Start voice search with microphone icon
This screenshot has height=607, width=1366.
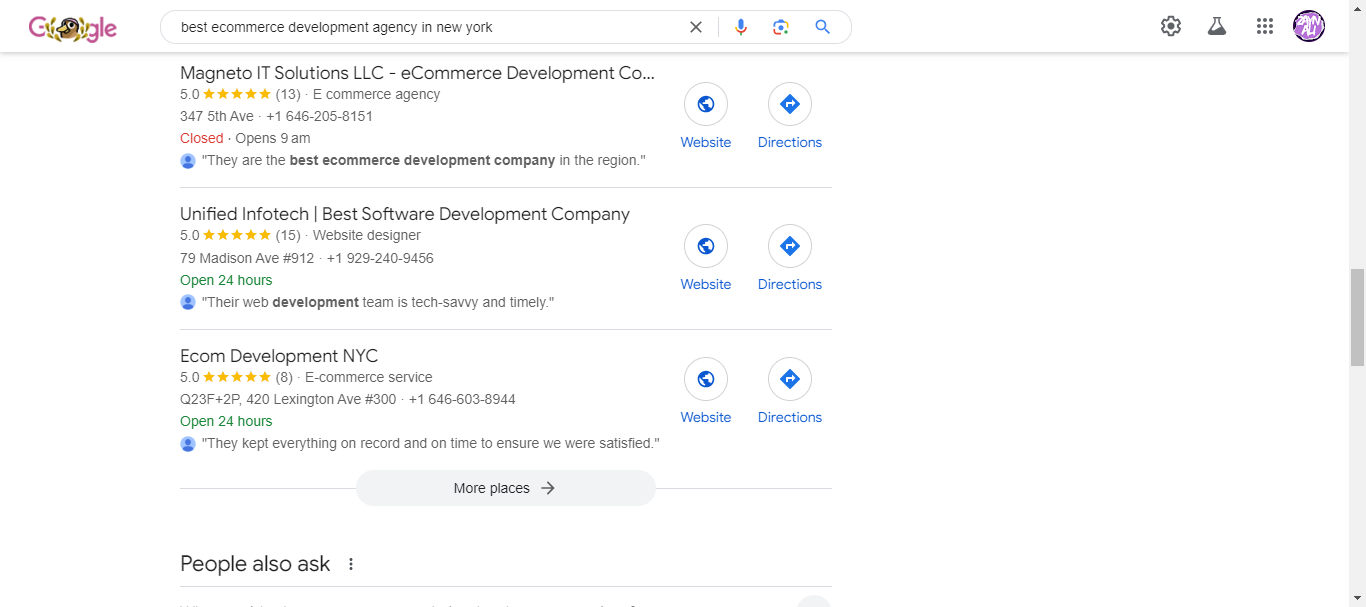(x=741, y=27)
